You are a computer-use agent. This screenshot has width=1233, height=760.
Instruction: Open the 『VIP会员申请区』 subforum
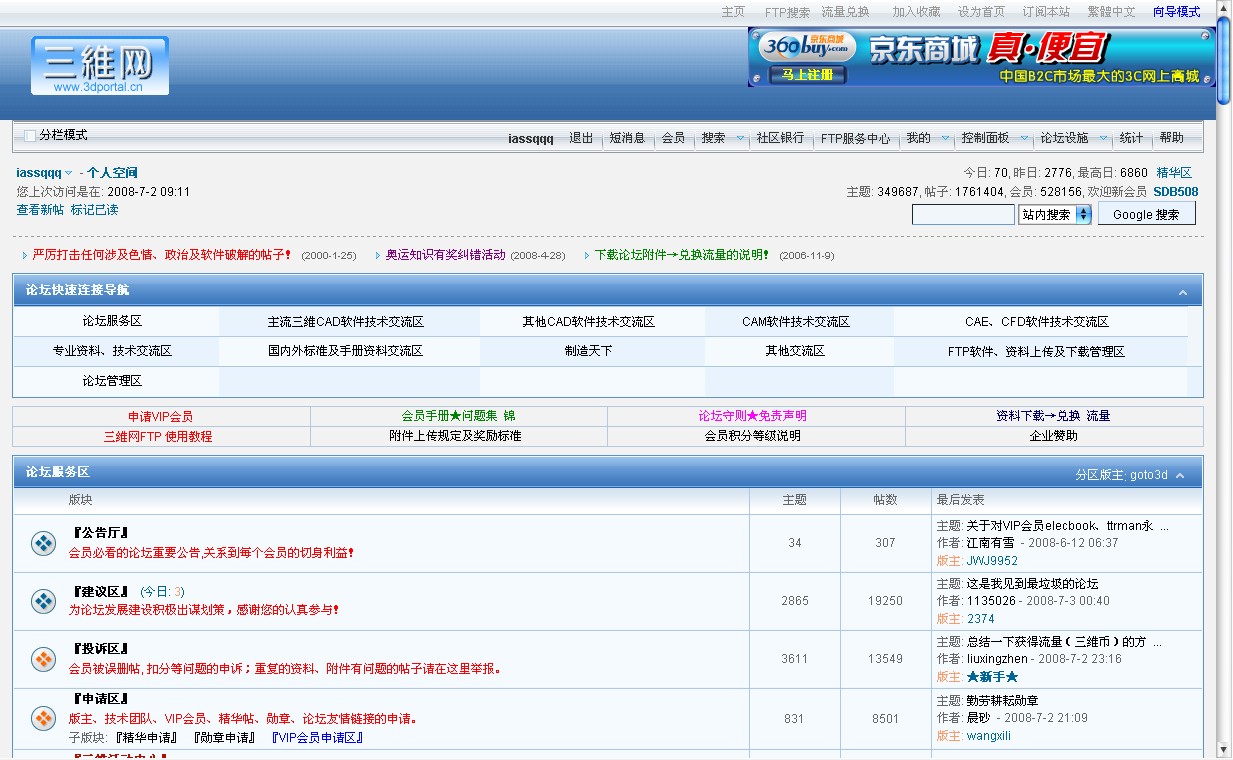(x=317, y=738)
